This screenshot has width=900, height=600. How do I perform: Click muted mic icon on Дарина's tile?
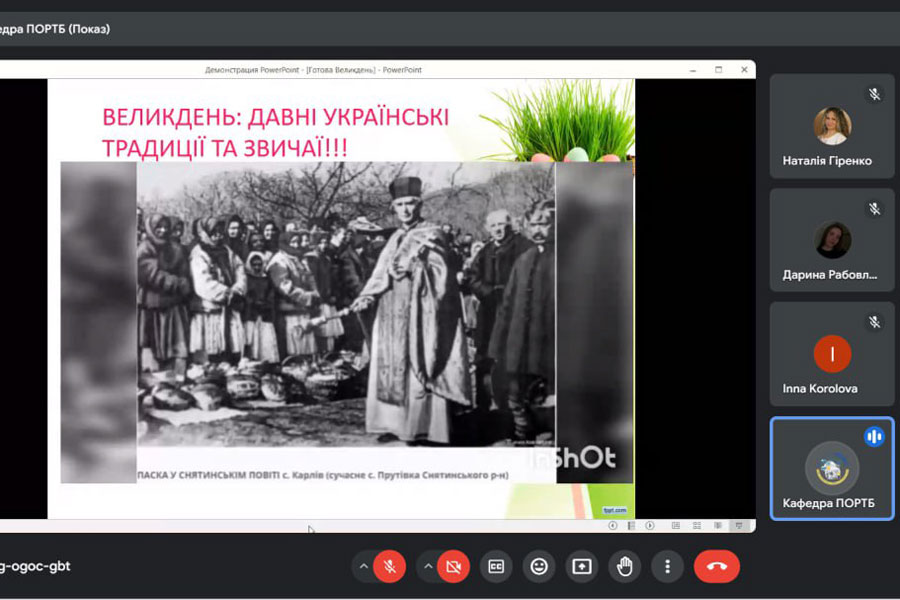tap(874, 208)
